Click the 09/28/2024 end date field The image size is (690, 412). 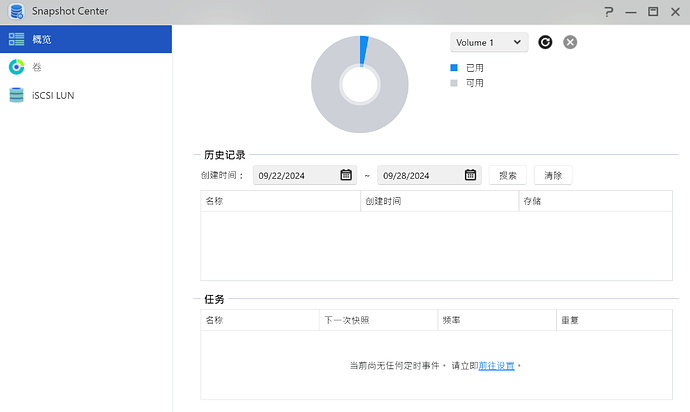[419, 175]
